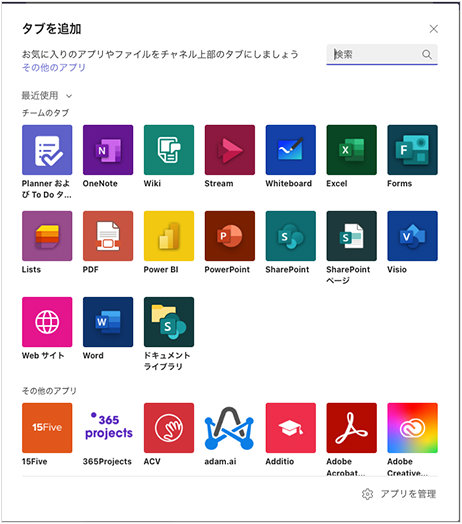Click the SharePoint app icon
Viewport: 462px width, 524px height.
[x=291, y=236]
